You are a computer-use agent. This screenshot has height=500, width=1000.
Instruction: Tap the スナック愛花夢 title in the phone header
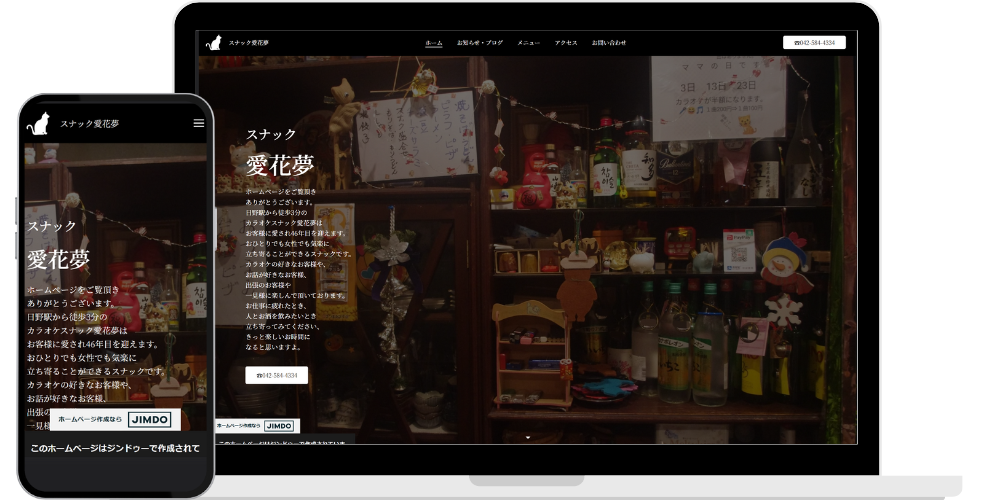(x=89, y=124)
